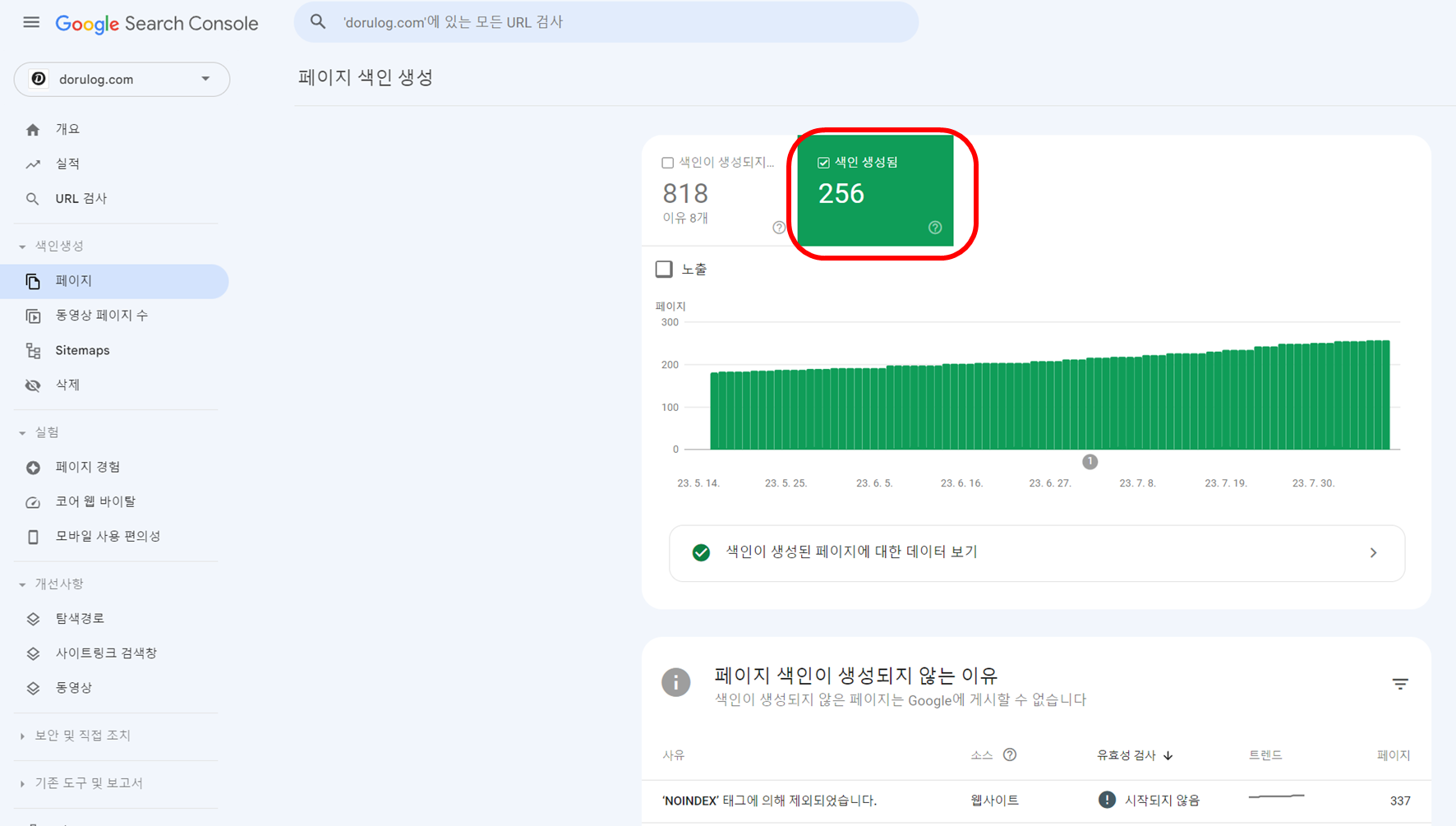Click the layers icon next to 동영상 under 개선사항
This screenshot has width=1456, height=826.
click(x=33, y=688)
